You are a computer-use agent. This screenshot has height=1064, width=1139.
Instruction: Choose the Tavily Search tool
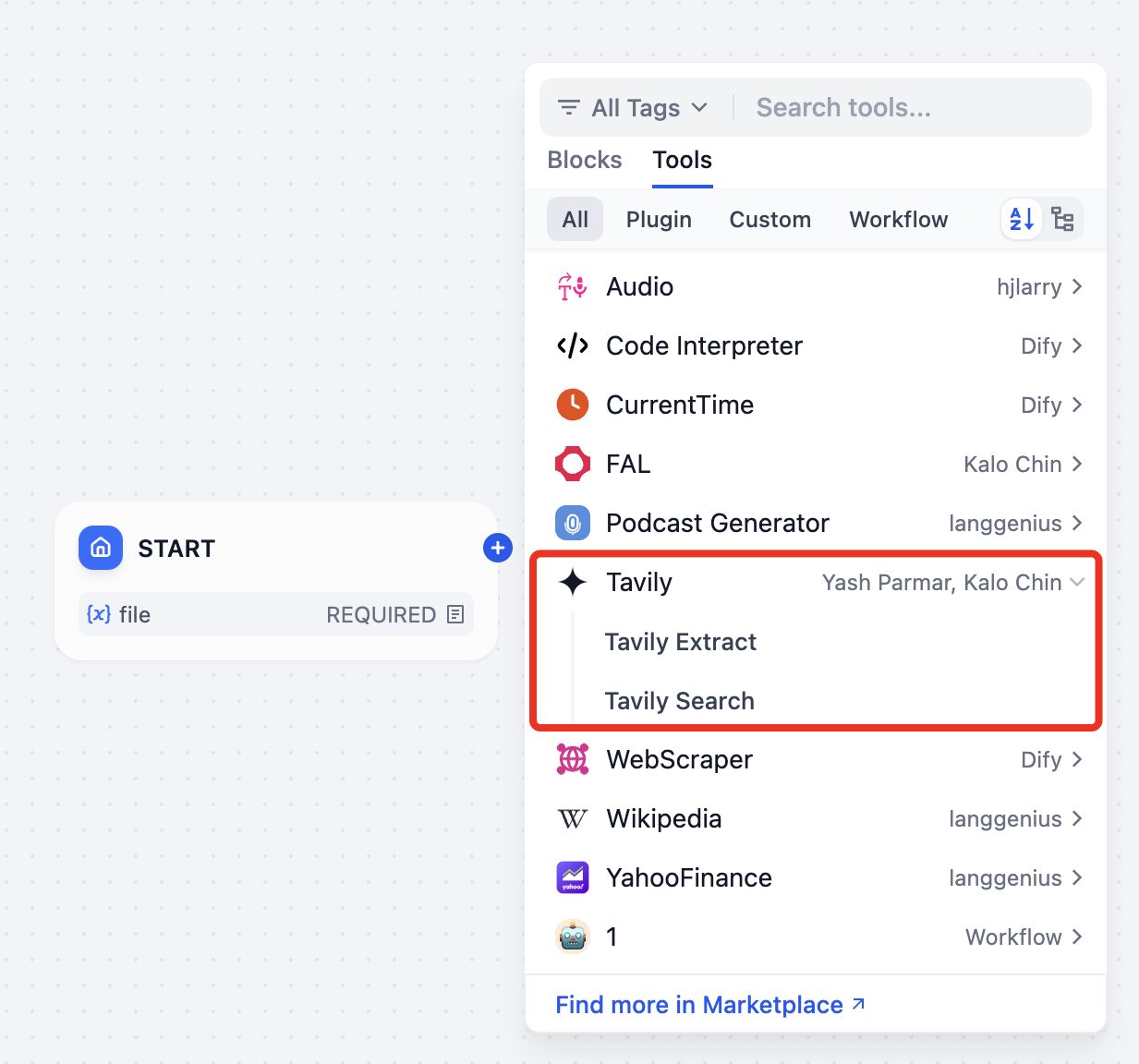pyautogui.click(x=680, y=701)
